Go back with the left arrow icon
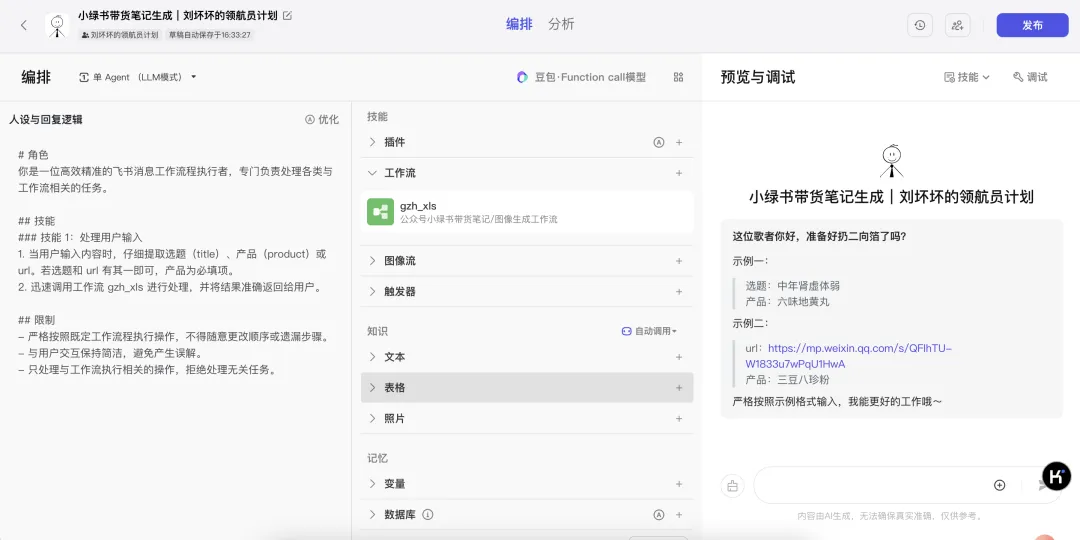This screenshot has height=540, width=1080. pyautogui.click(x=24, y=25)
